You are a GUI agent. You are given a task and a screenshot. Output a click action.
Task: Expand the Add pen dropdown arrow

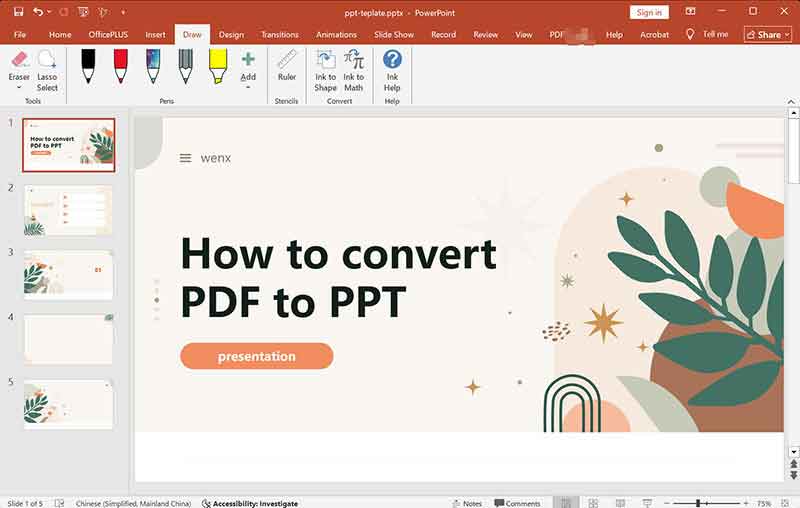[248, 87]
